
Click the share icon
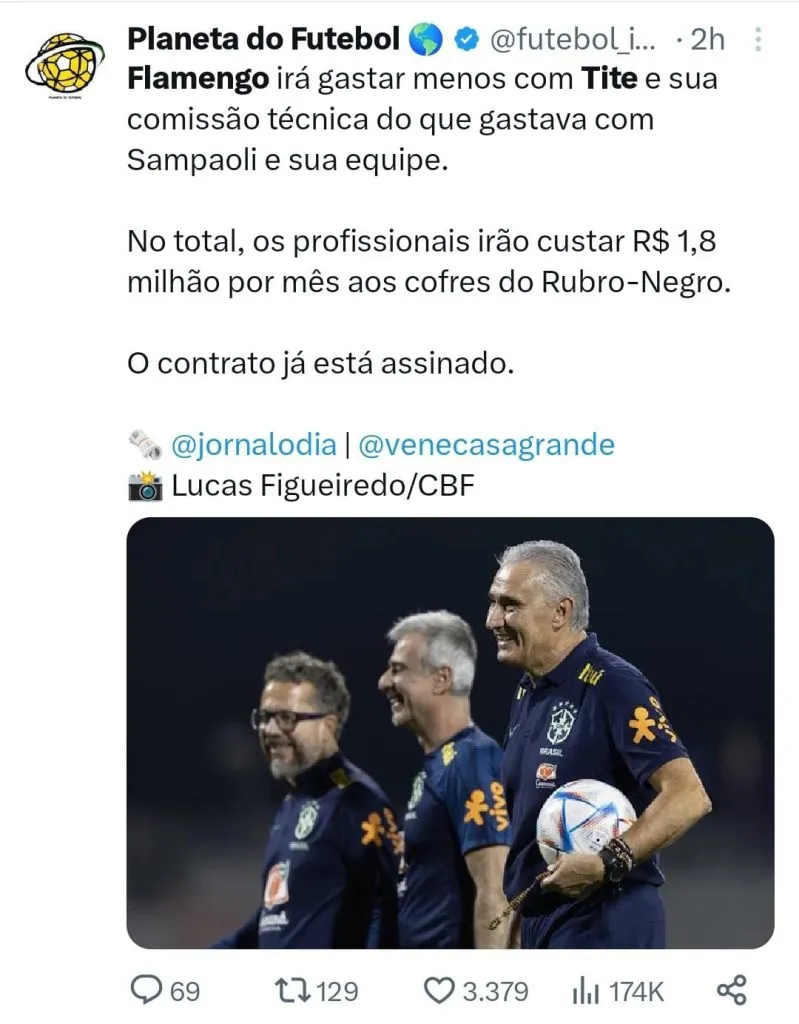click(732, 990)
